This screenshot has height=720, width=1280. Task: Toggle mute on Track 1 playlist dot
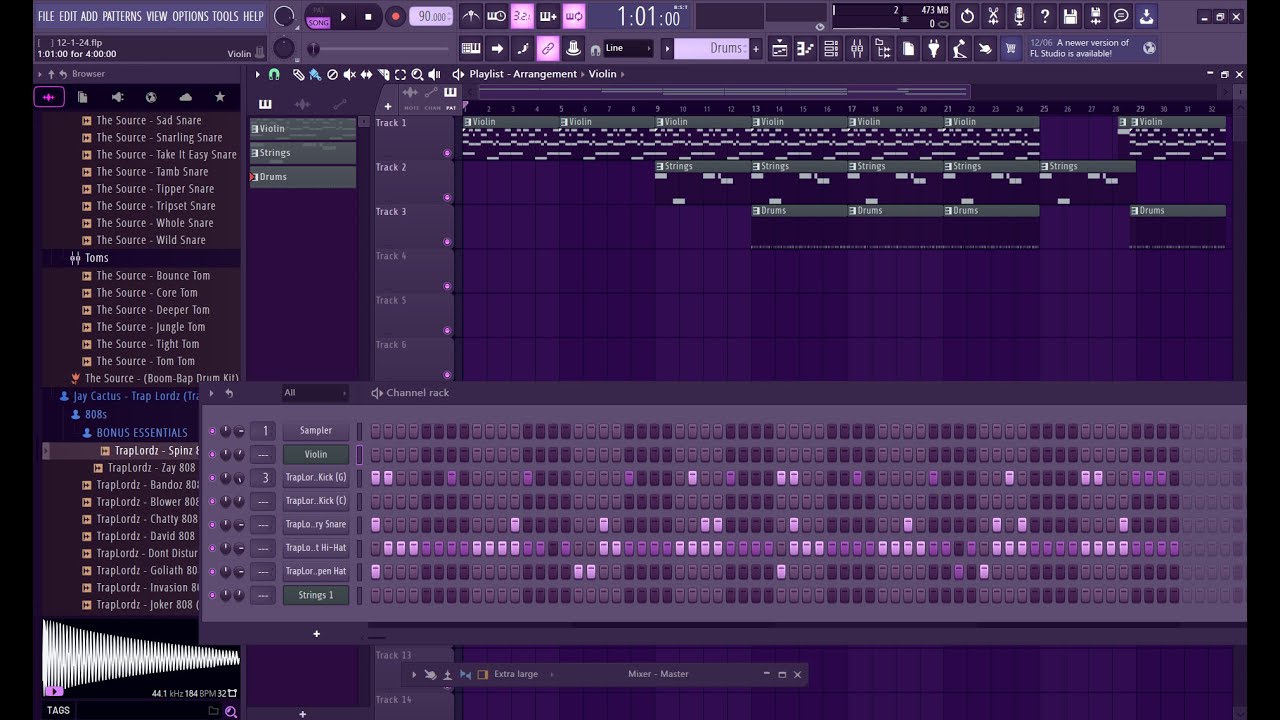(447, 153)
